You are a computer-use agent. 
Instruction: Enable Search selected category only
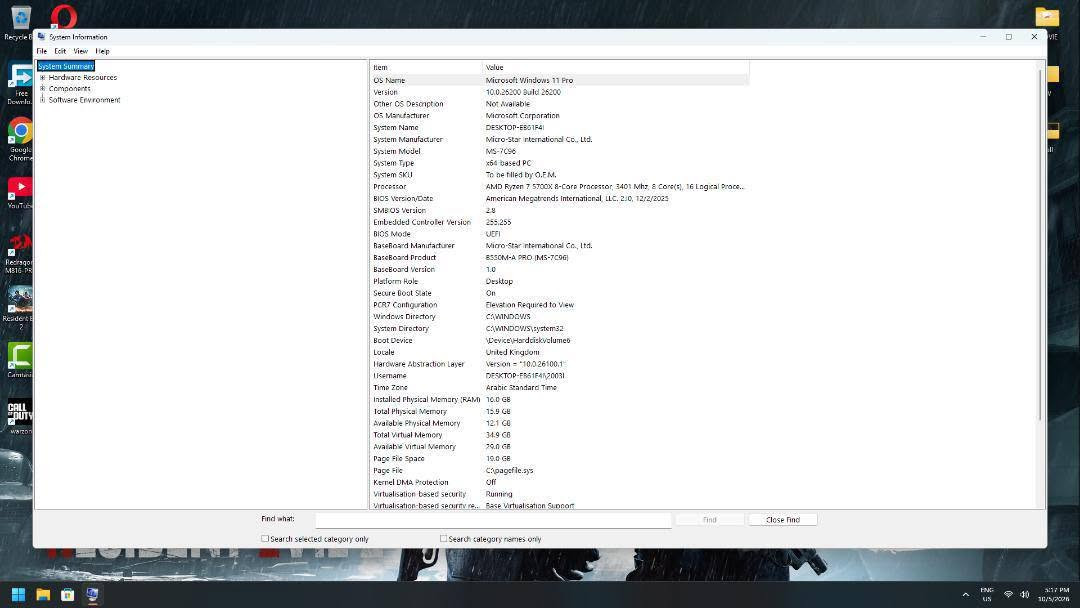coord(264,538)
